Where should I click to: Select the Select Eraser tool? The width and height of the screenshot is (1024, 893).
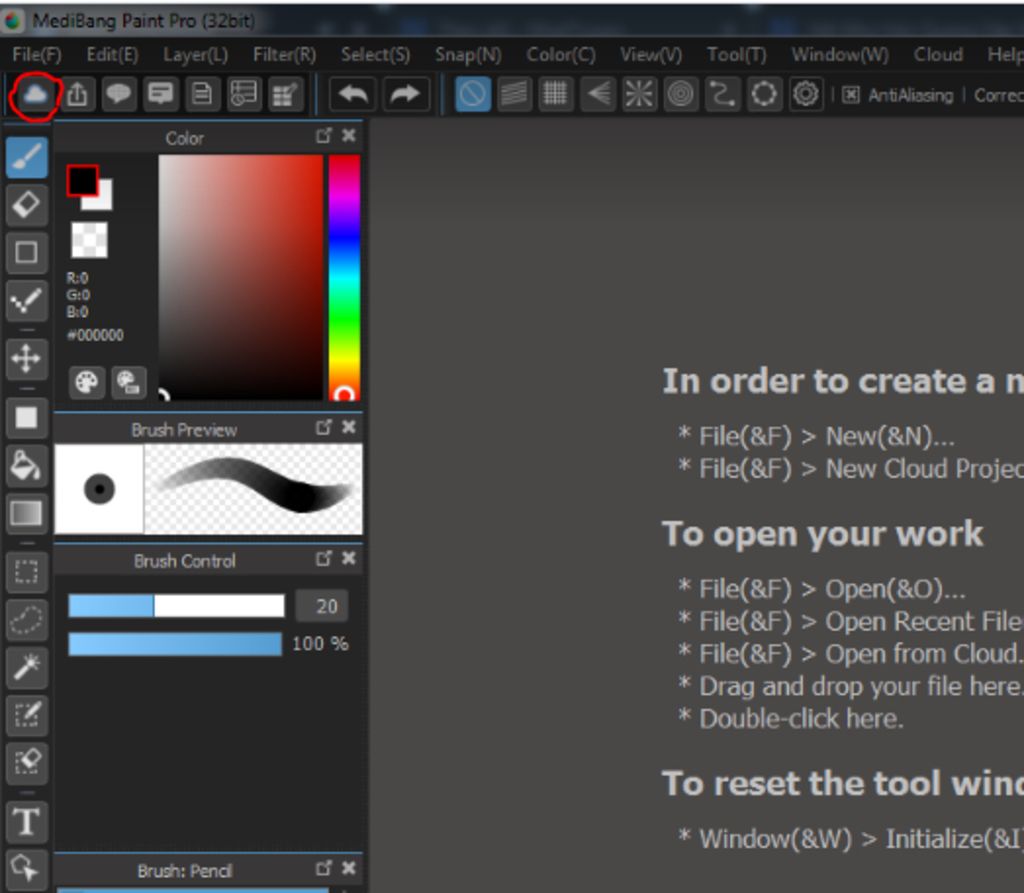point(27,762)
